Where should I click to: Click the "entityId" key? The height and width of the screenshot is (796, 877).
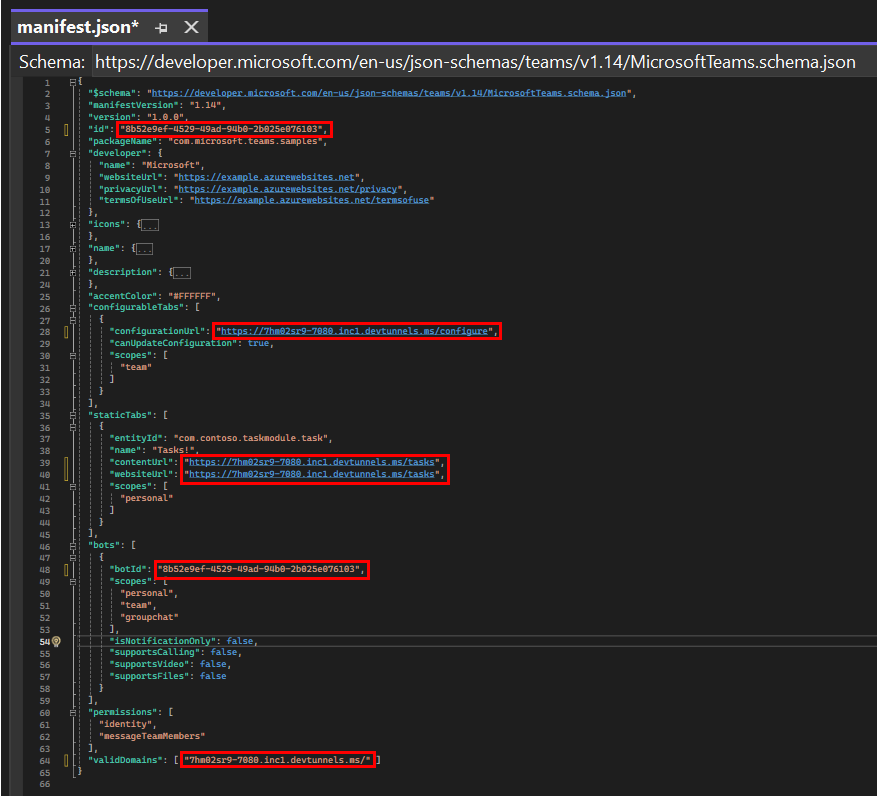pyautogui.click(x=136, y=438)
